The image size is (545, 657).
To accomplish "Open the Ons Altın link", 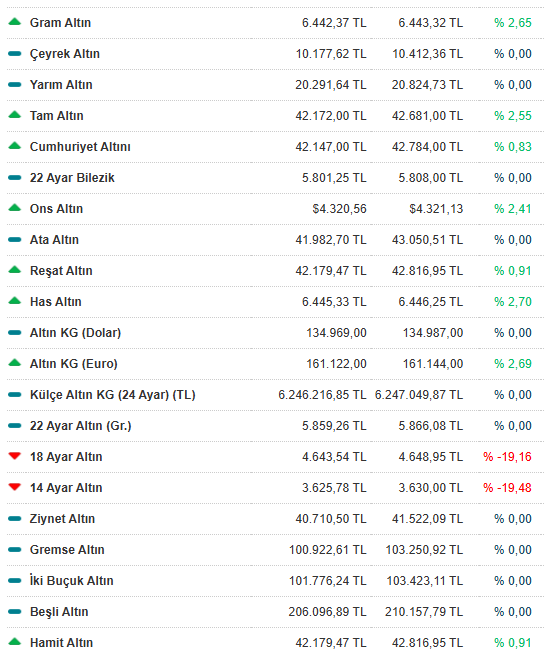I will (57, 209).
